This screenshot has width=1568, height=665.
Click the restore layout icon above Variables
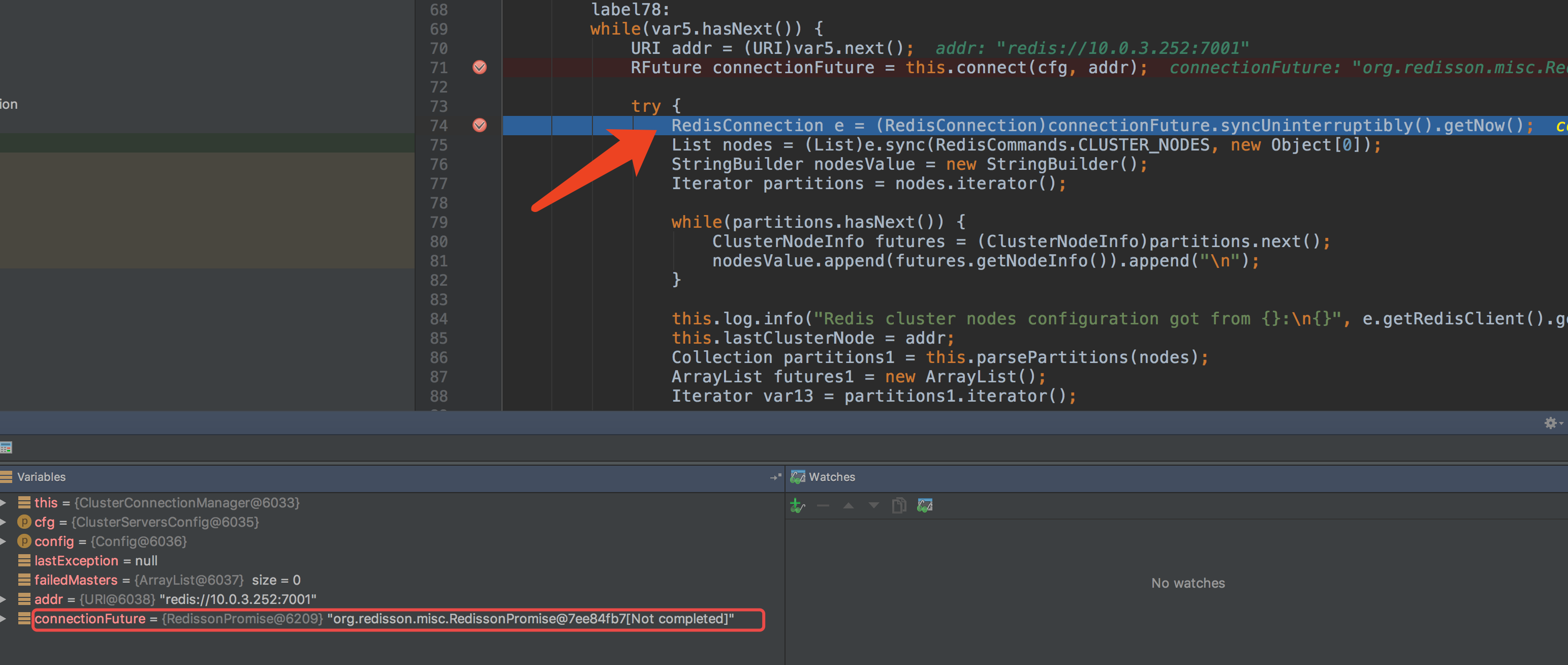pos(6,447)
